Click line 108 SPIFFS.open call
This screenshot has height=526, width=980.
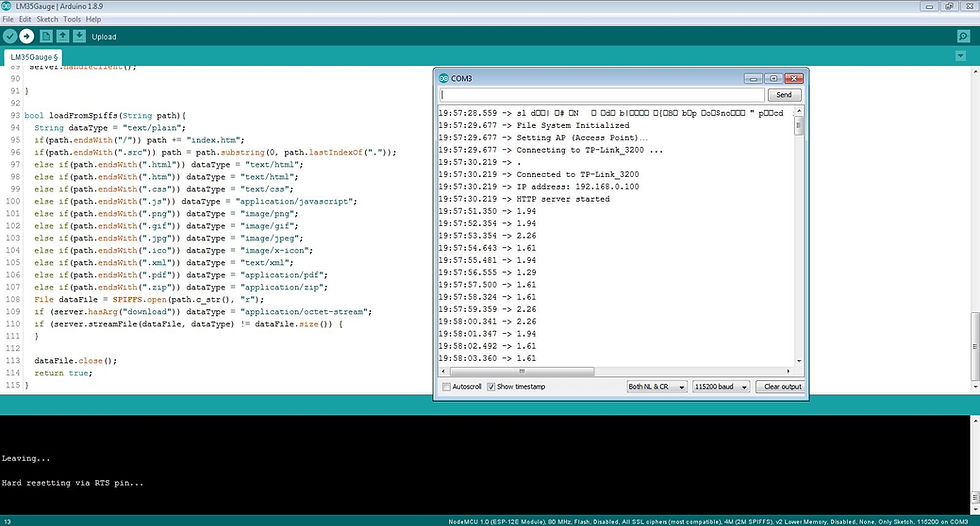[149, 299]
